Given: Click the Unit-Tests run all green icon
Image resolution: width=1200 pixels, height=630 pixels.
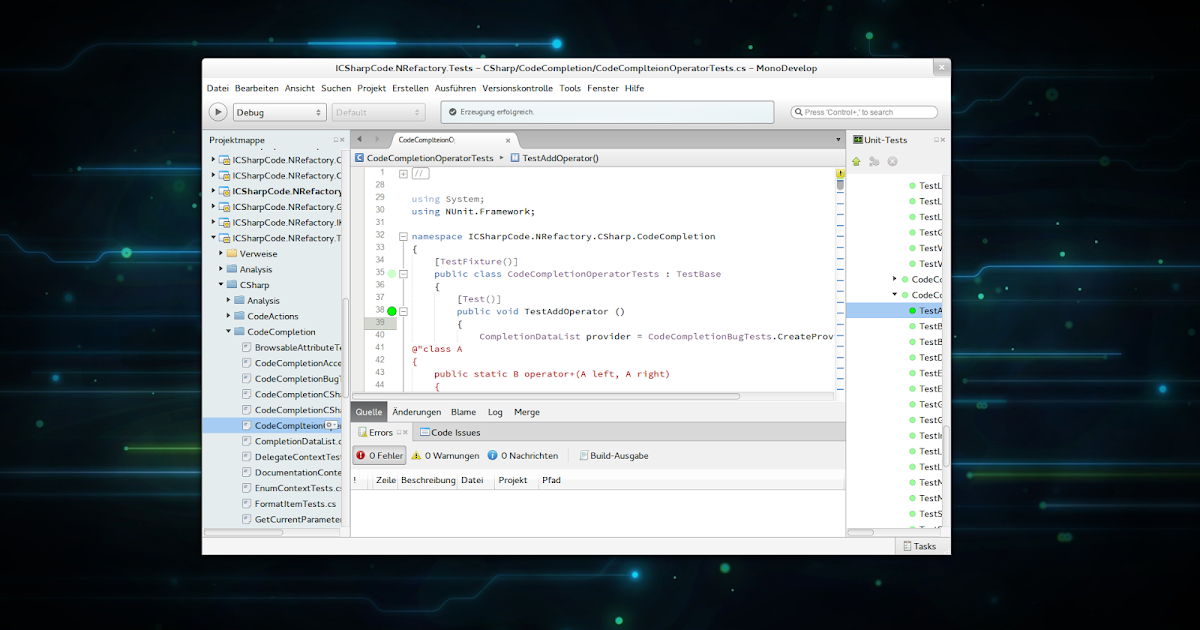Looking at the screenshot, I should 856,161.
